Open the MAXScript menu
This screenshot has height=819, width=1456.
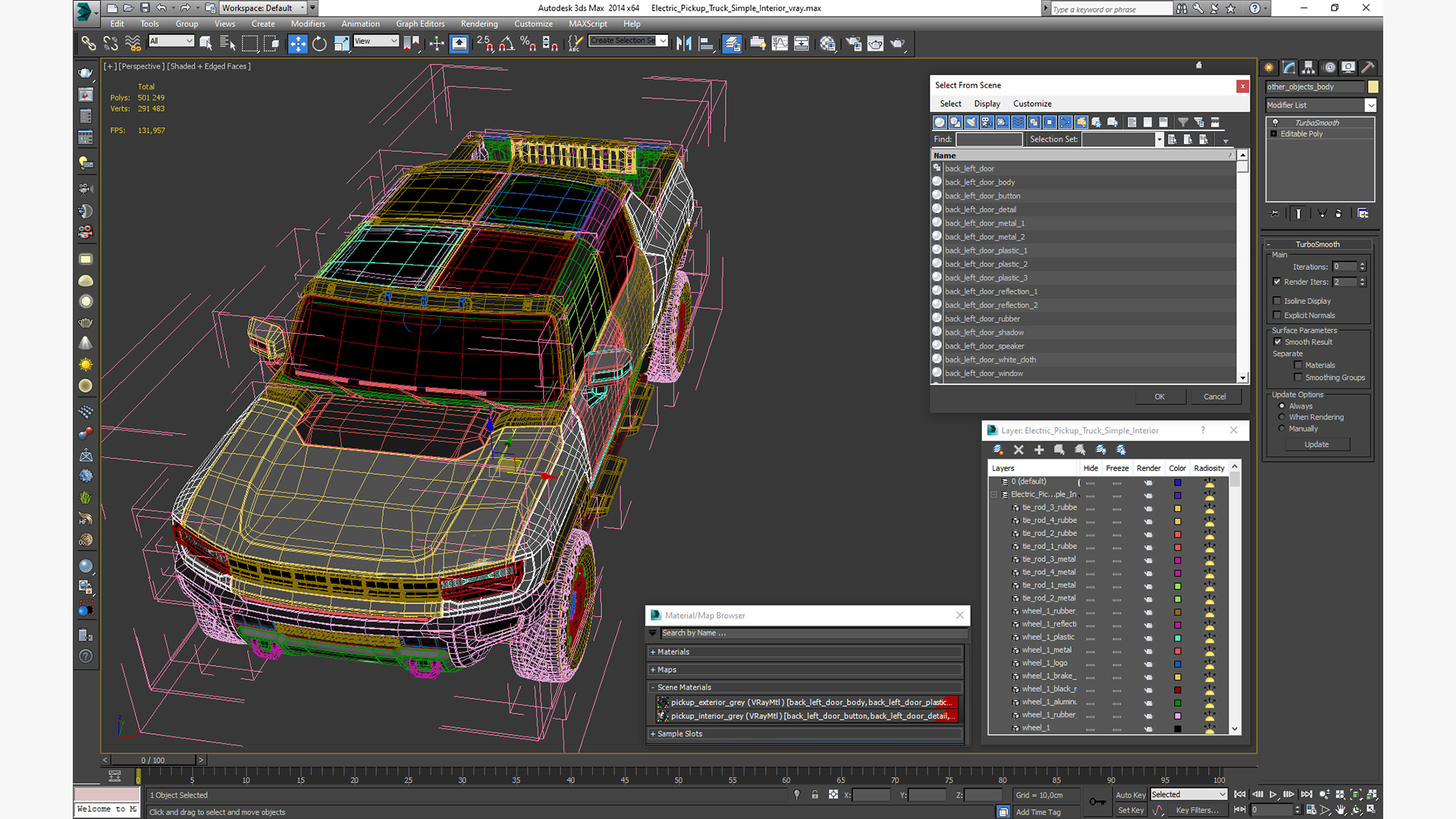[x=588, y=24]
